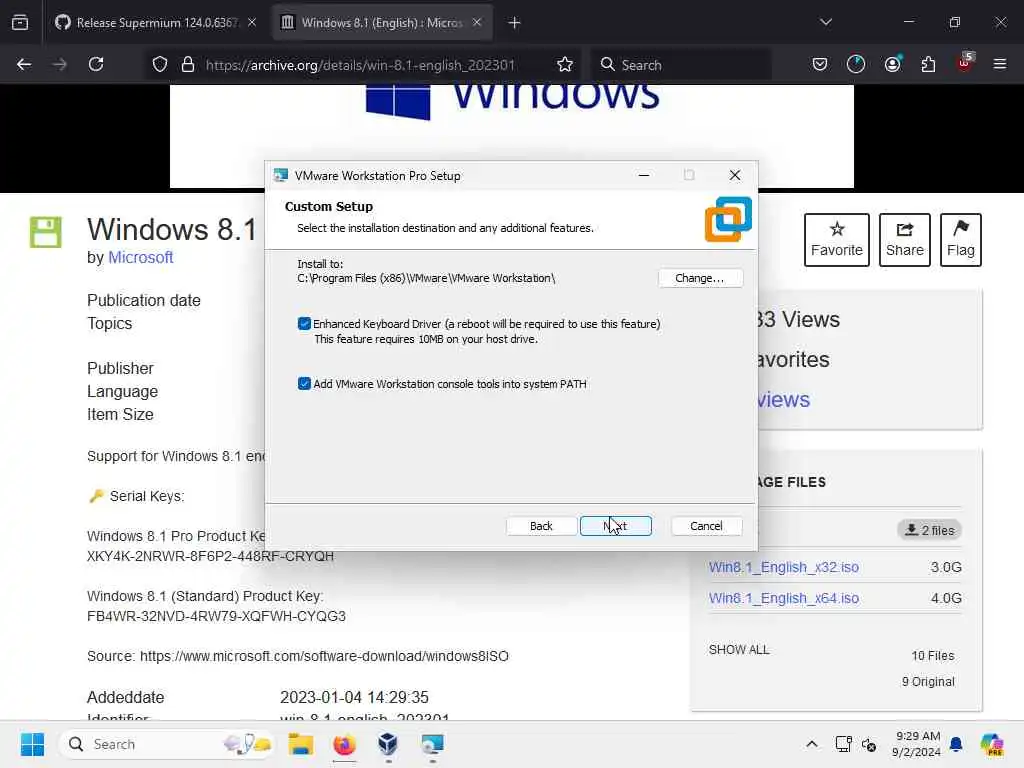Open the VMware installer taskbar icon
Viewport: 1024px width, 768px height.
pos(432,744)
